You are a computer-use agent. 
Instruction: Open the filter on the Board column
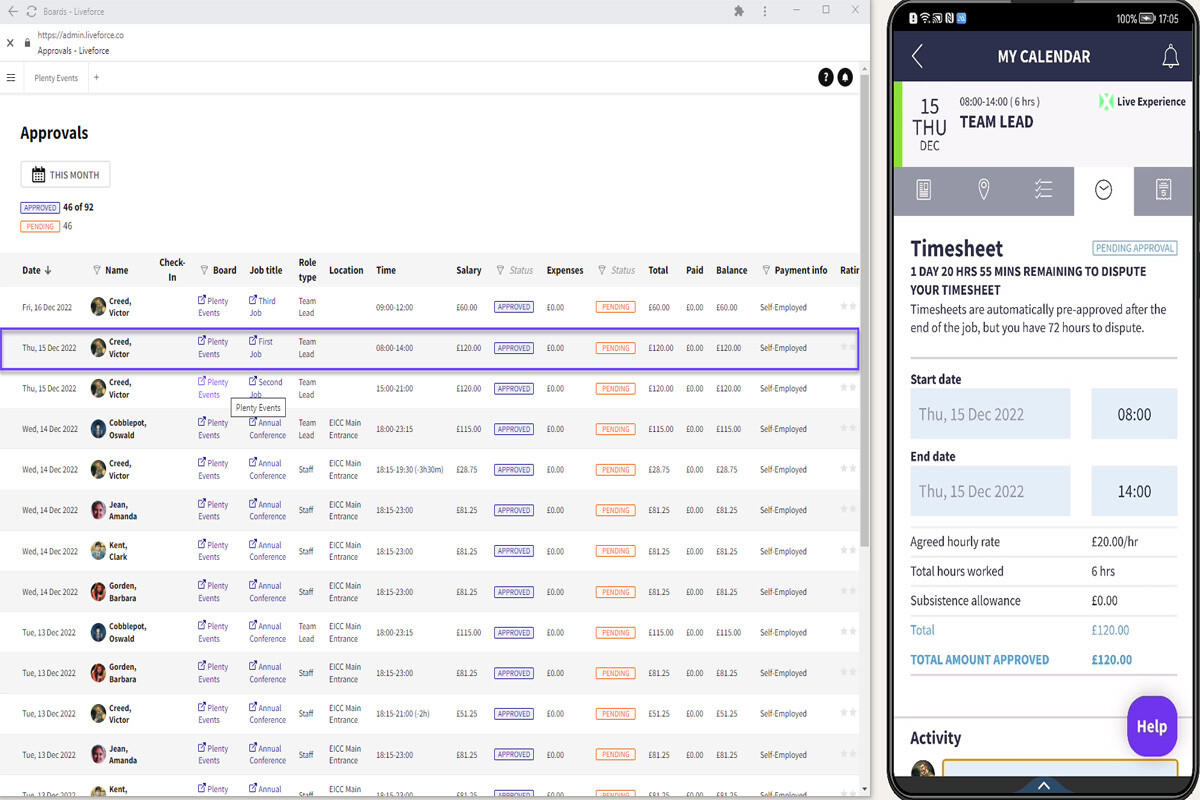(204, 270)
